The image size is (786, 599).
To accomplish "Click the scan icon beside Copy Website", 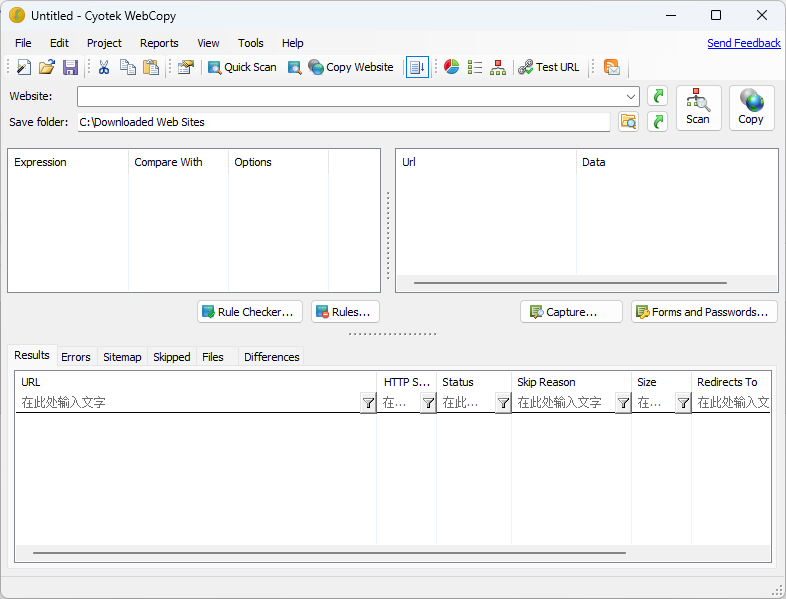I will click(x=294, y=67).
